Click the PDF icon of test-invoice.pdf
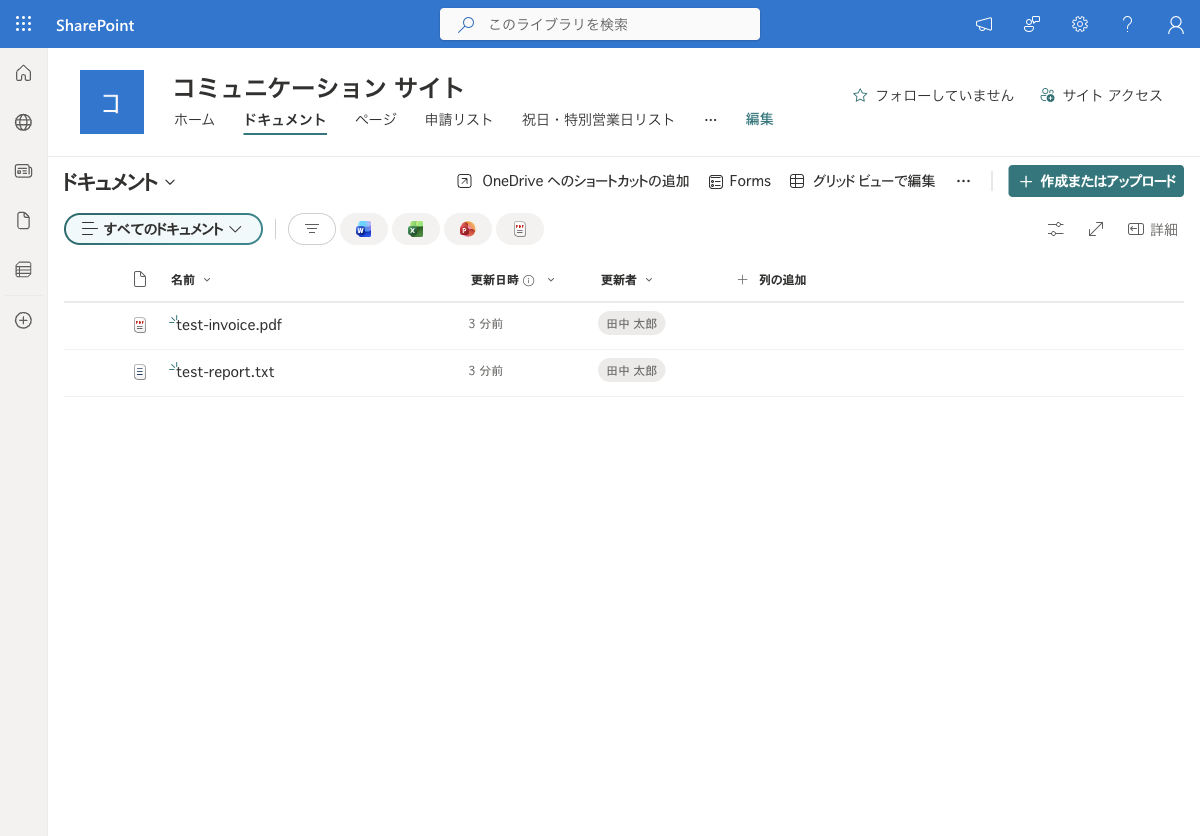The height and width of the screenshot is (836, 1200). coord(140,325)
